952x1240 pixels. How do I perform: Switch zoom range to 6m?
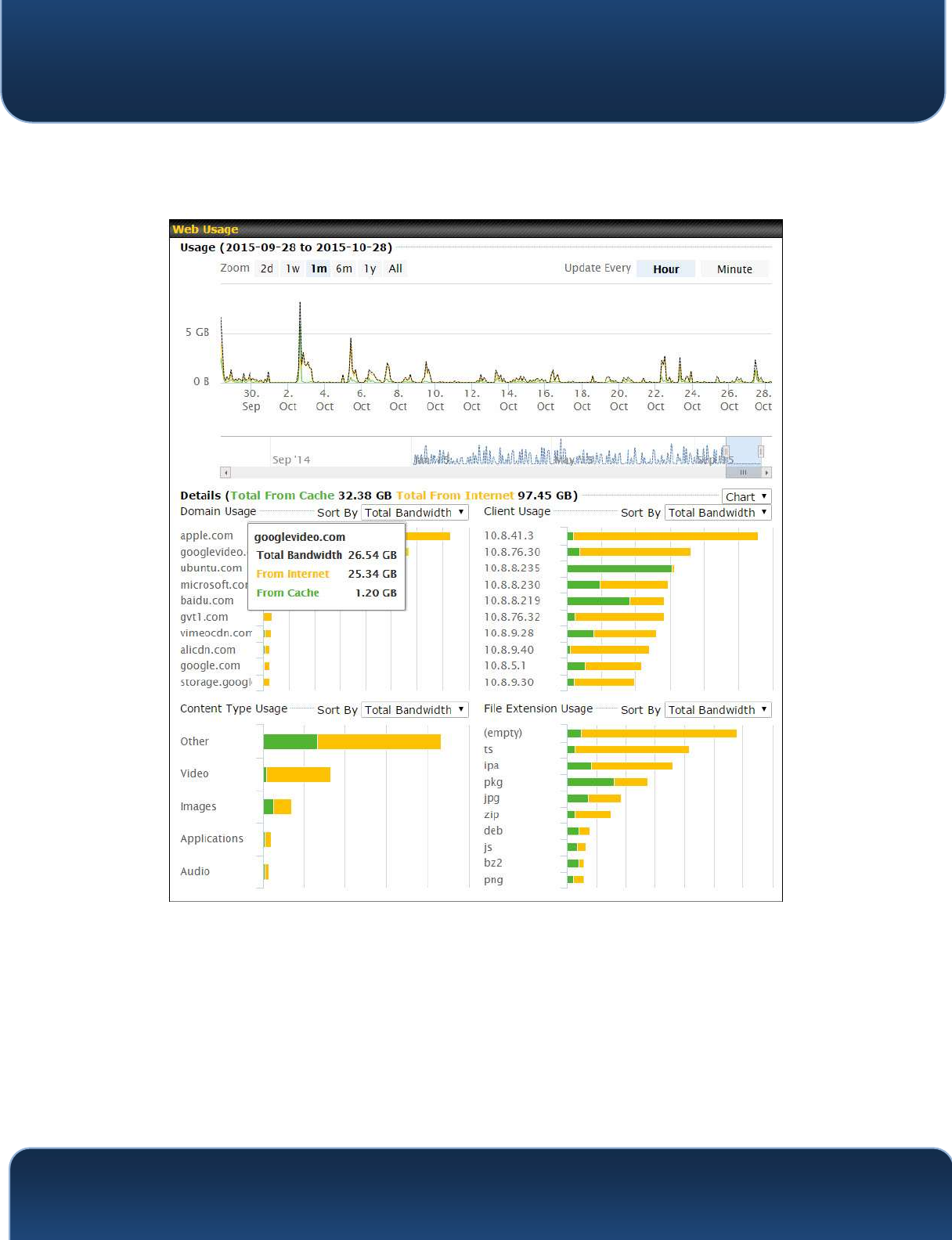tap(344, 269)
